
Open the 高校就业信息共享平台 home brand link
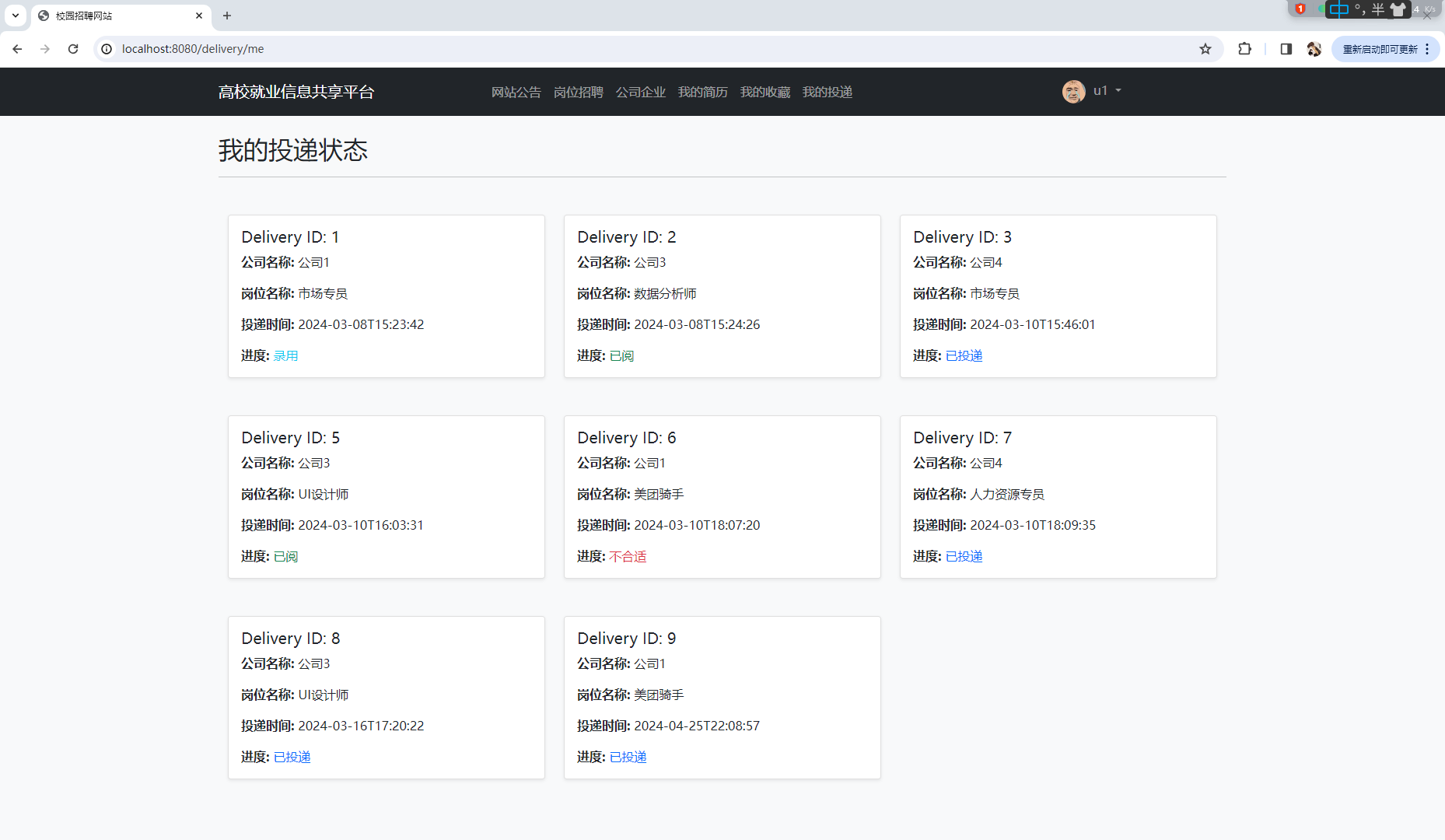[x=296, y=92]
